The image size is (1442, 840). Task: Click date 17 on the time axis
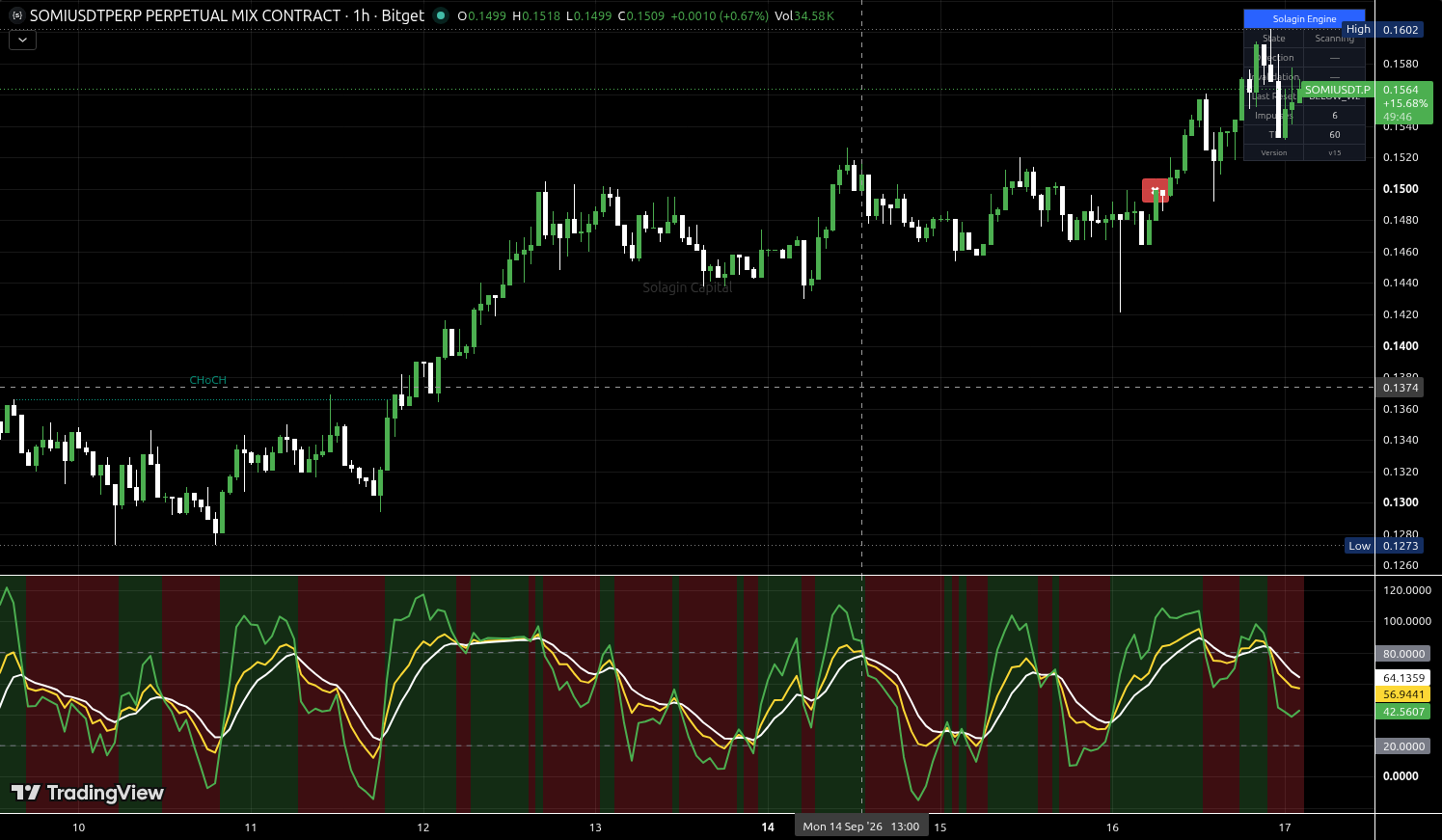point(1285,827)
